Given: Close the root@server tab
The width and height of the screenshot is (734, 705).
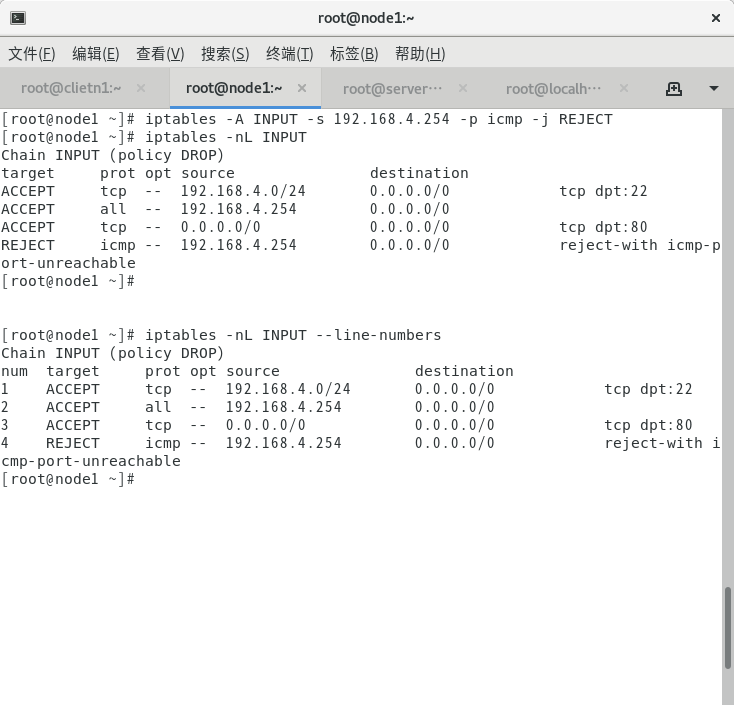Looking at the screenshot, I should point(463,88).
